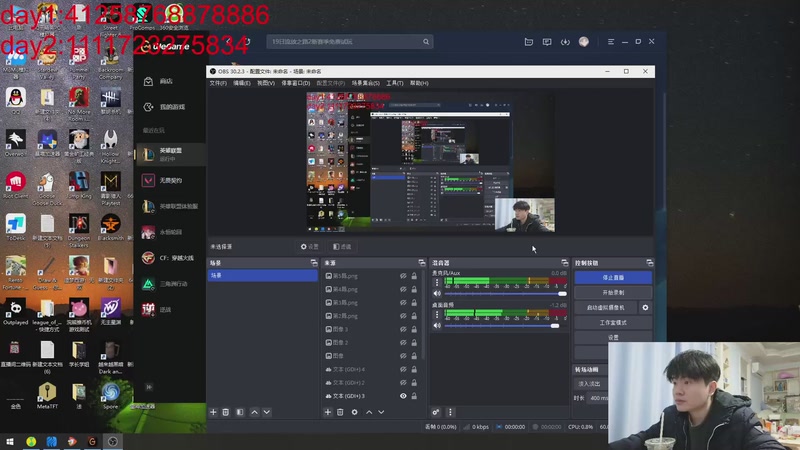Image resolution: width=800 pixels, height=450 pixels.
Task: Adjust 桌面音频 volume slider
Action: click(x=506, y=326)
